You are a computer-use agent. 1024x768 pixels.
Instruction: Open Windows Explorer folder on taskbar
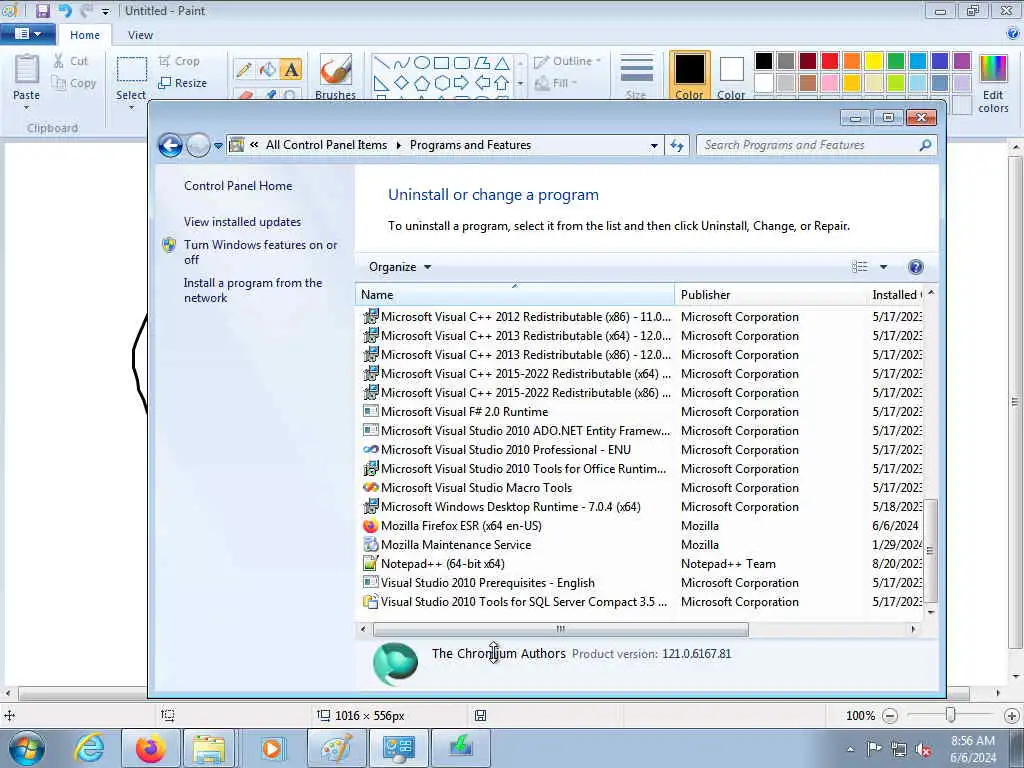pyautogui.click(x=209, y=748)
